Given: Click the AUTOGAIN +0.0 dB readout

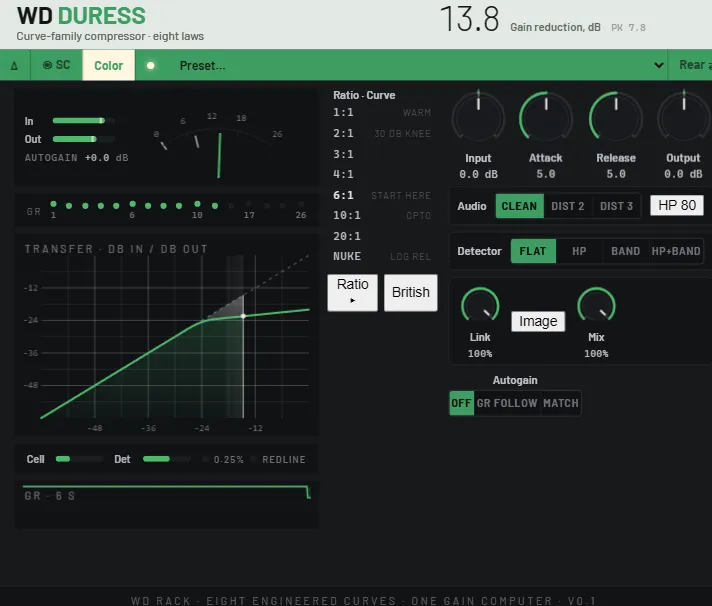Looking at the screenshot, I should (76, 158).
